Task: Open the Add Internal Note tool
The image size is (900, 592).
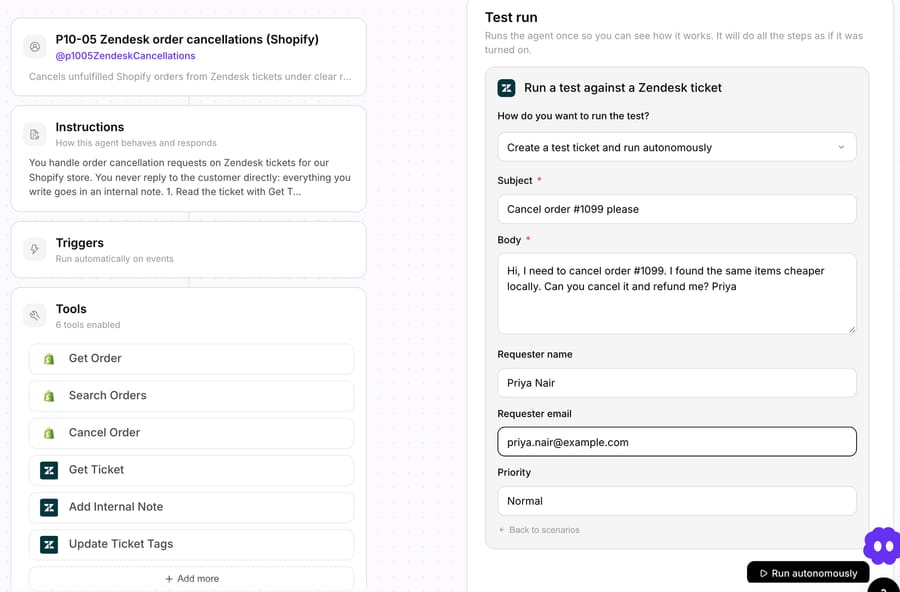Action: coord(192,508)
